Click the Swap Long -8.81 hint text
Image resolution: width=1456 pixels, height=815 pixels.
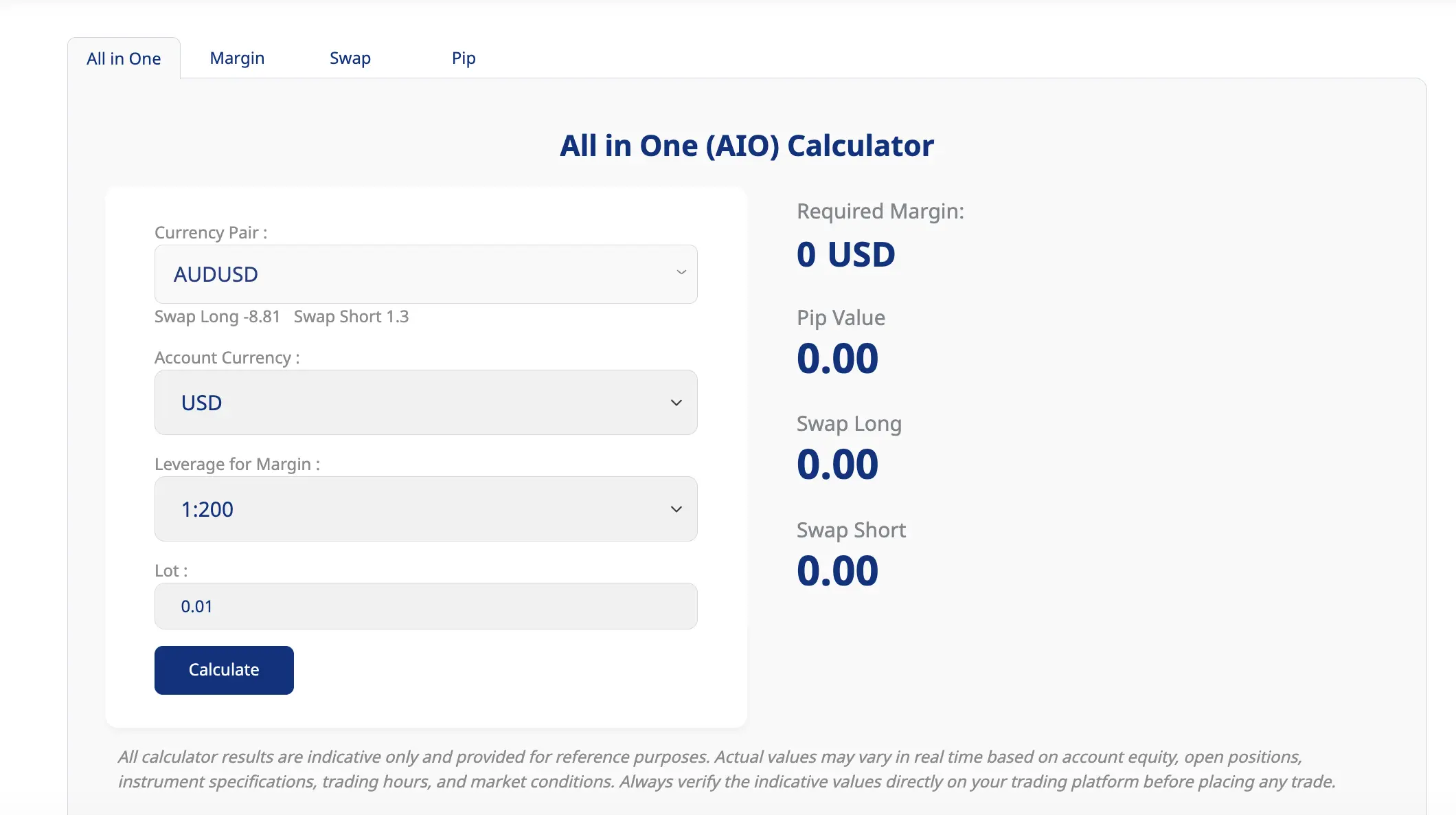pyautogui.click(x=217, y=317)
